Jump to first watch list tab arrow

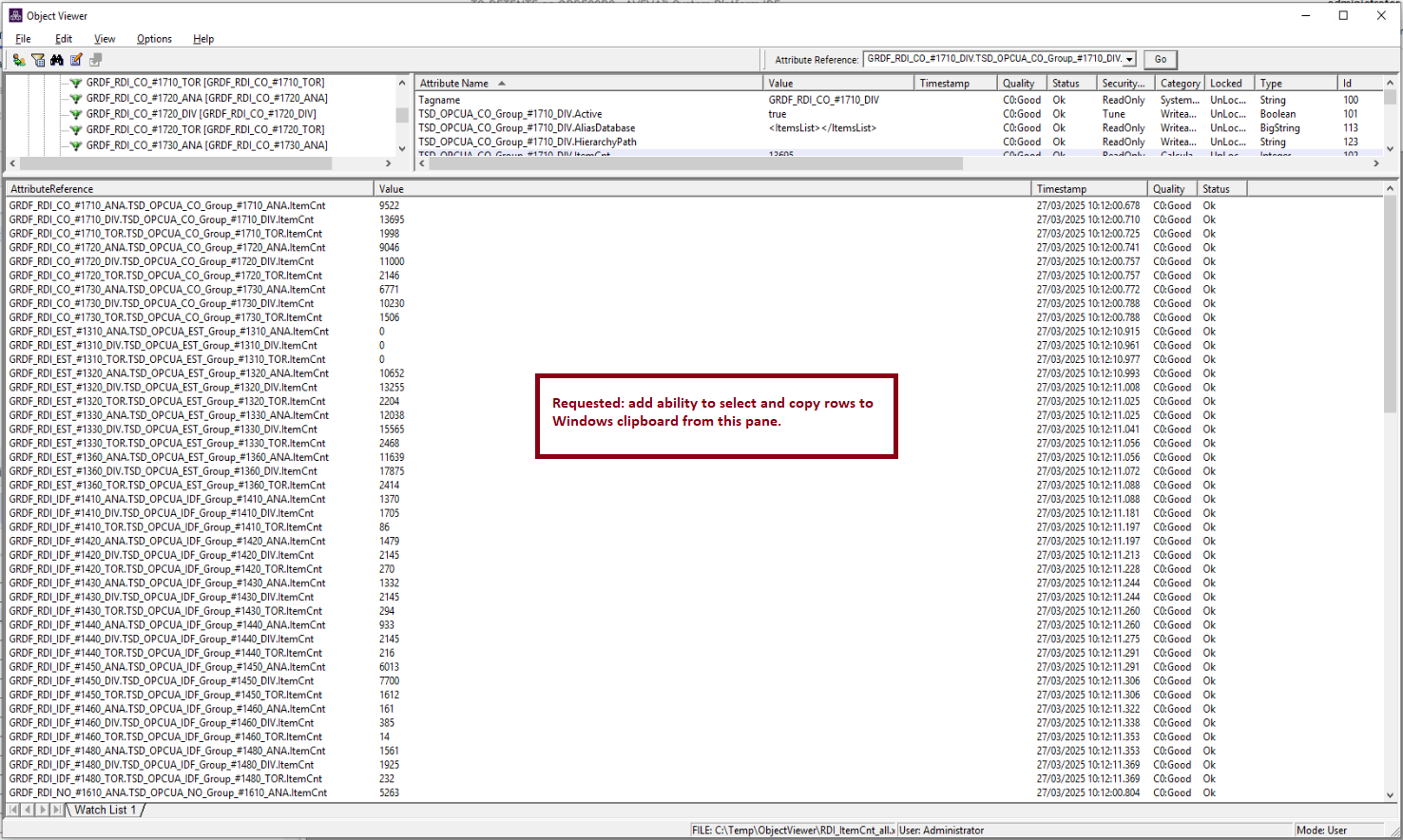(13, 811)
